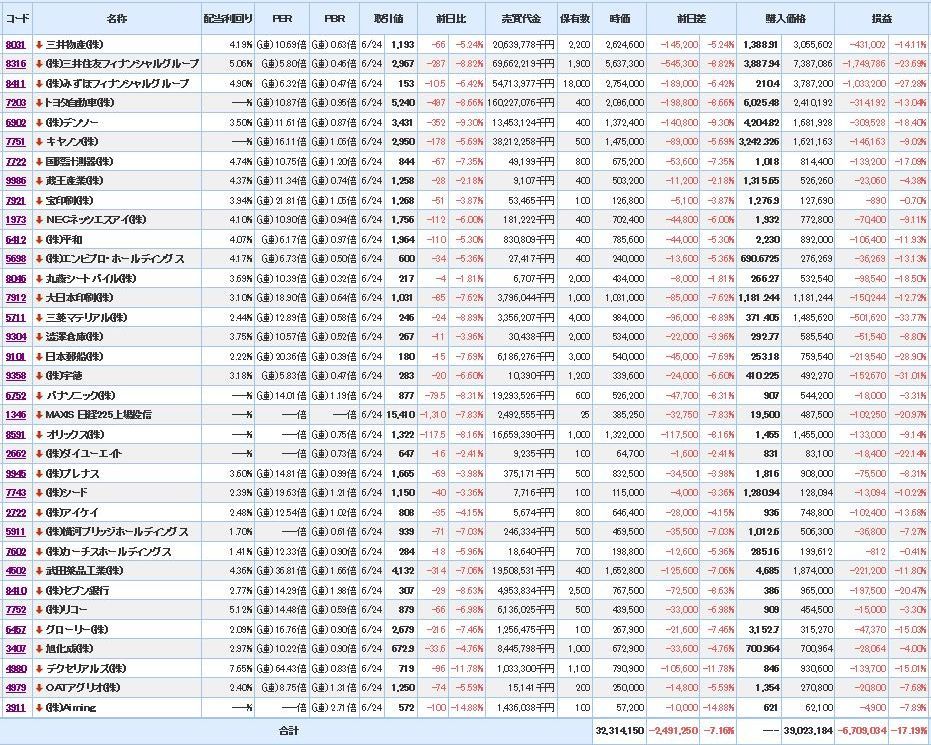
Task: Open stock code 8031 link
Action: pyautogui.click(x=15, y=44)
